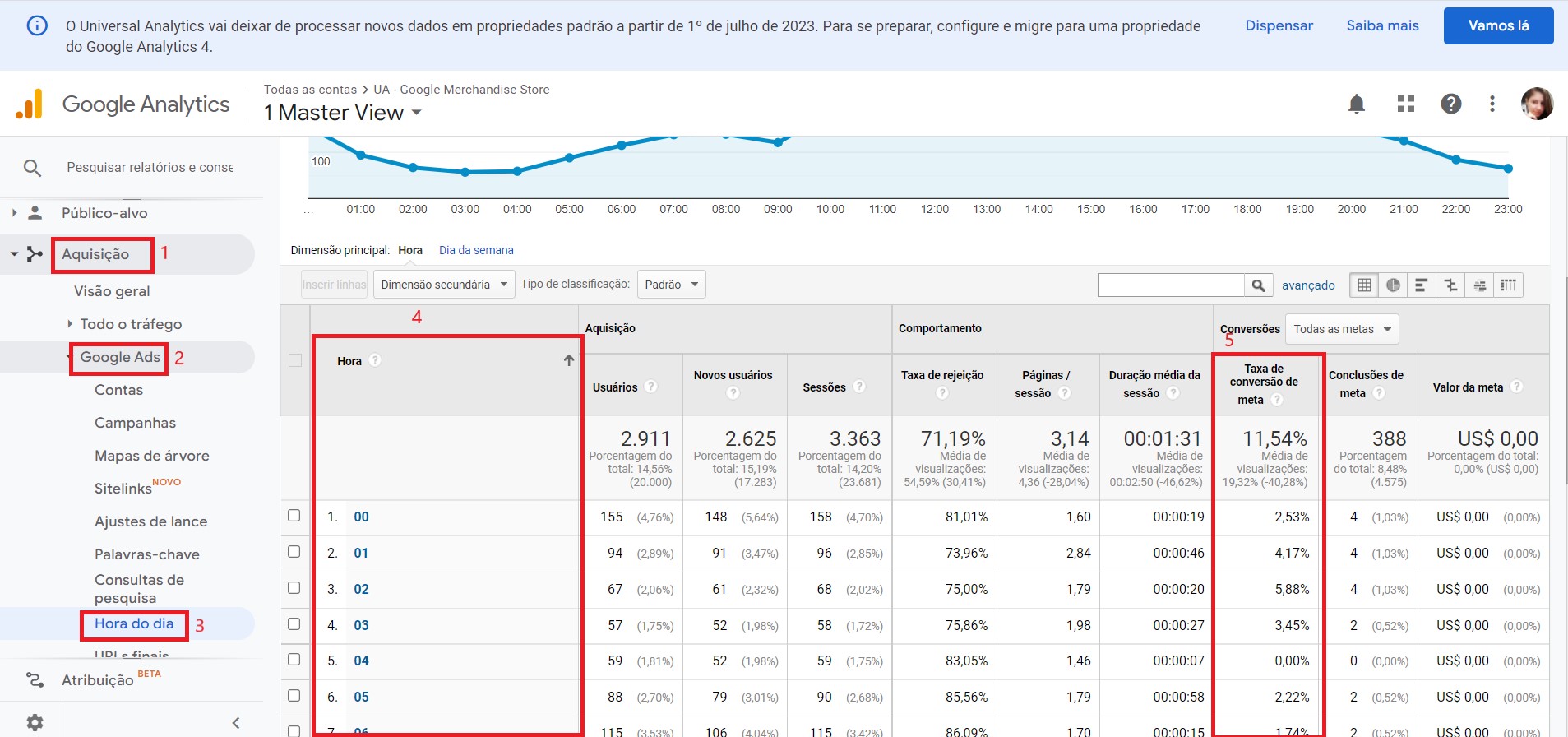Open the avançado filter link
Image resolution: width=1568 pixels, height=737 pixels.
coord(1308,285)
